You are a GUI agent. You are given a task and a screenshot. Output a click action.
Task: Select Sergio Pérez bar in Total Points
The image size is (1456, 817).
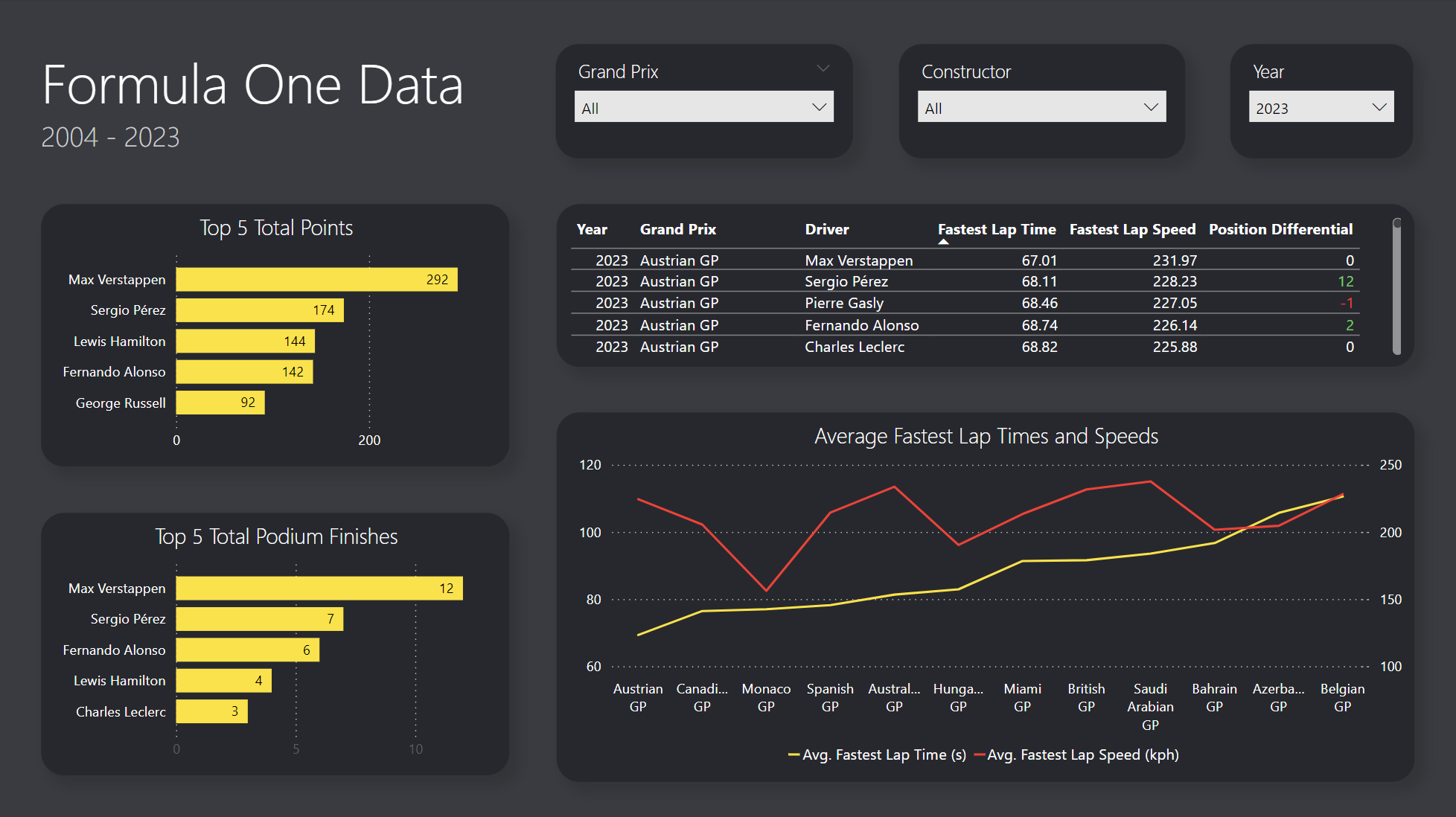pyautogui.click(x=259, y=310)
